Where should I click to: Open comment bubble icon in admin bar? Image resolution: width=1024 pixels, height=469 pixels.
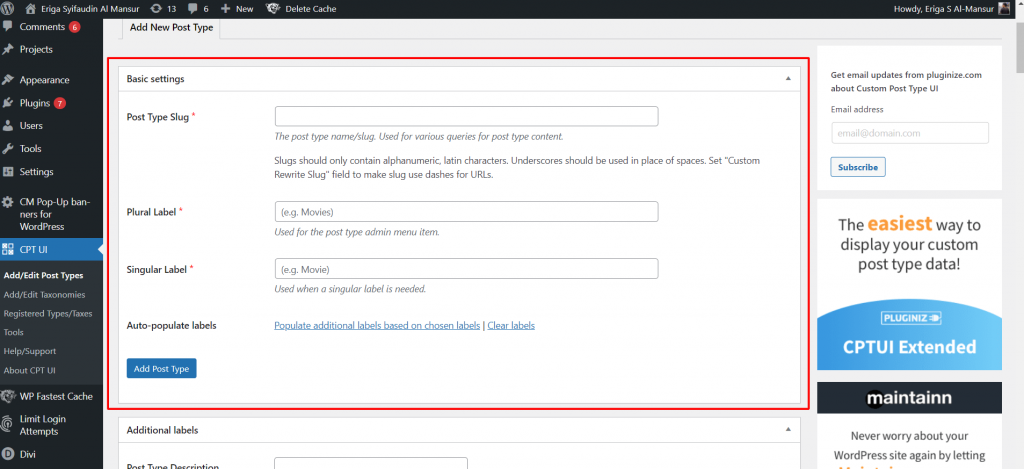pyautogui.click(x=193, y=9)
